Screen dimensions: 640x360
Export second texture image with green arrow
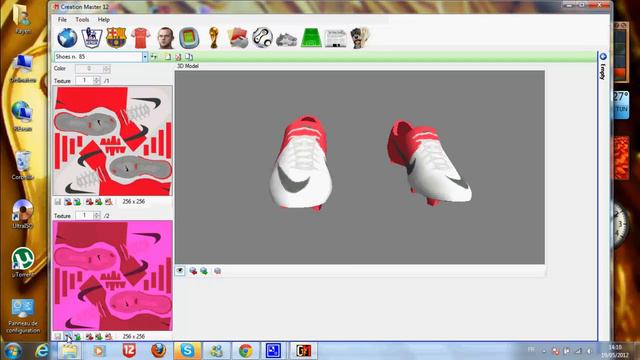pos(77,336)
